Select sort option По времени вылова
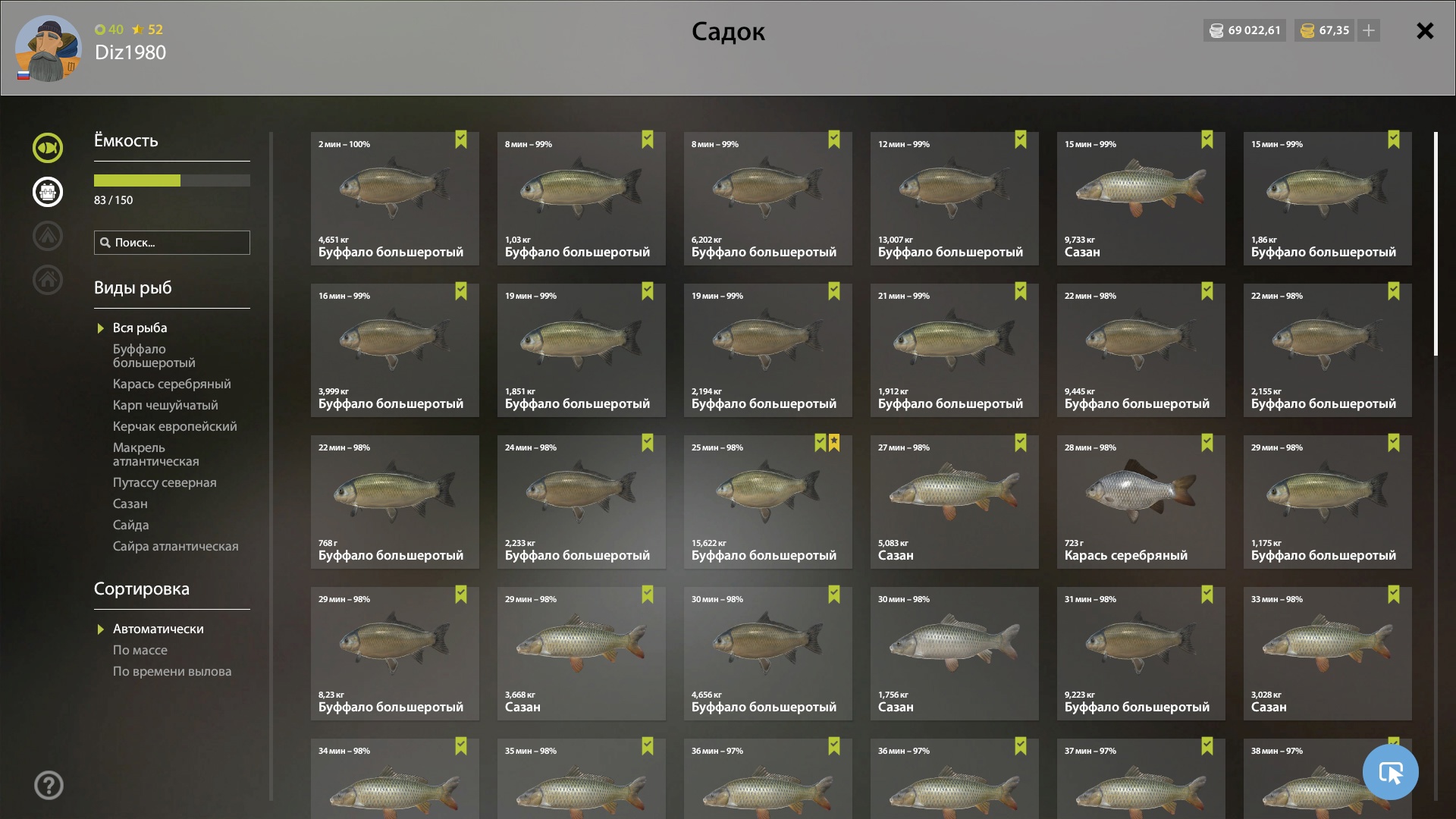Image resolution: width=1456 pixels, height=819 pixels. click(x=172, y=671)
